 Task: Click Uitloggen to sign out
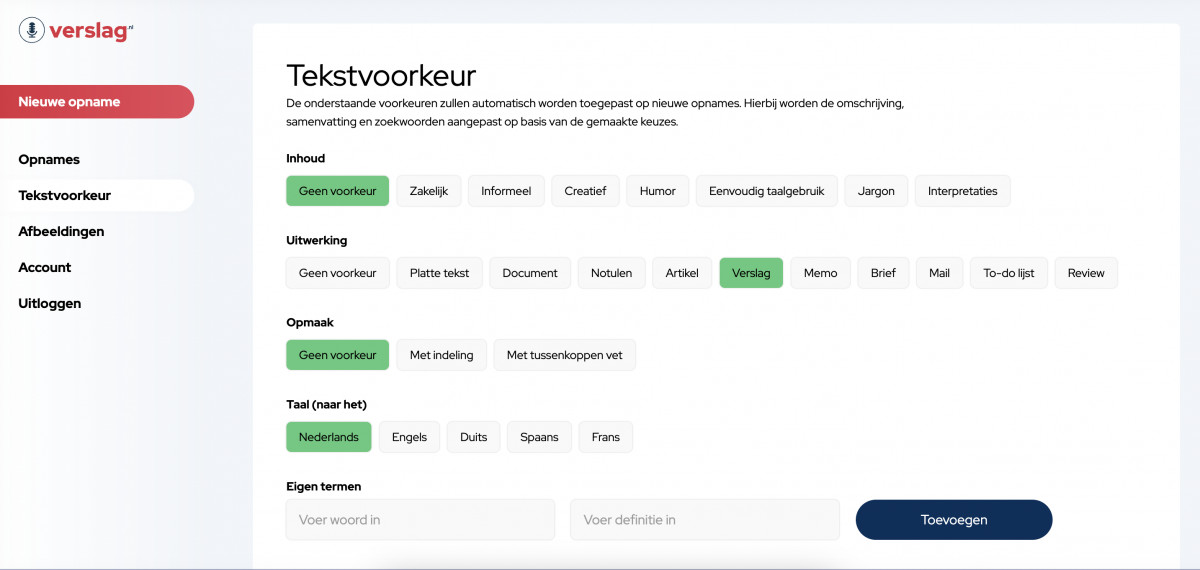click(50, 304)
